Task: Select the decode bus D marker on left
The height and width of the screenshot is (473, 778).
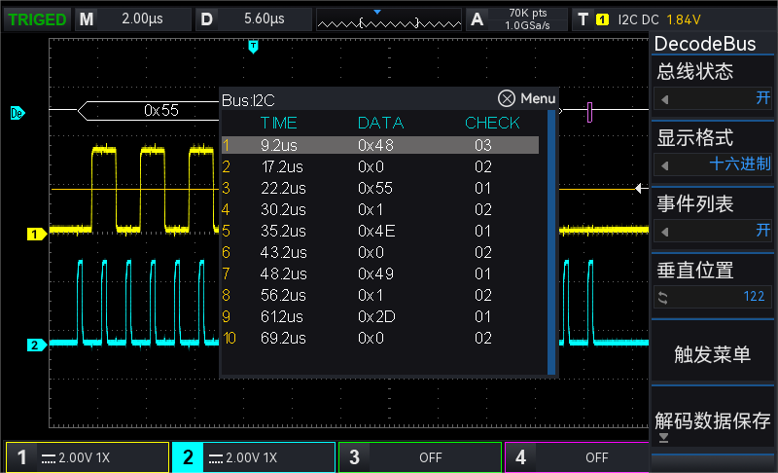Action: click(17, 113)
